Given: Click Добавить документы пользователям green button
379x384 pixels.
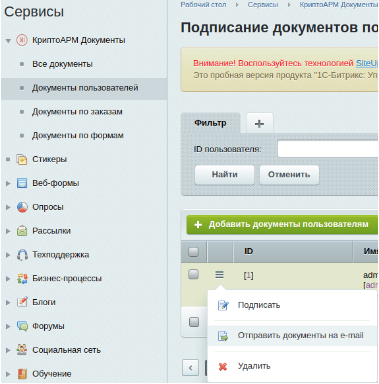Looking at the screenshot, I should [282, 224].
